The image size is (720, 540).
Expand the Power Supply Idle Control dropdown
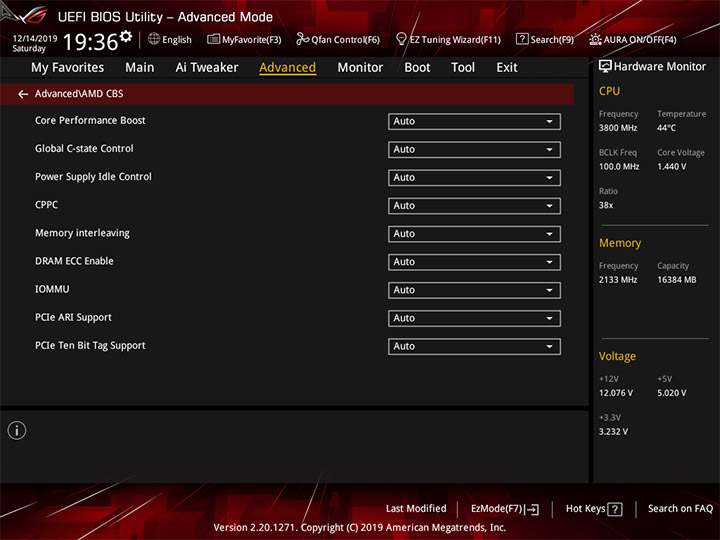coord(474,178)
